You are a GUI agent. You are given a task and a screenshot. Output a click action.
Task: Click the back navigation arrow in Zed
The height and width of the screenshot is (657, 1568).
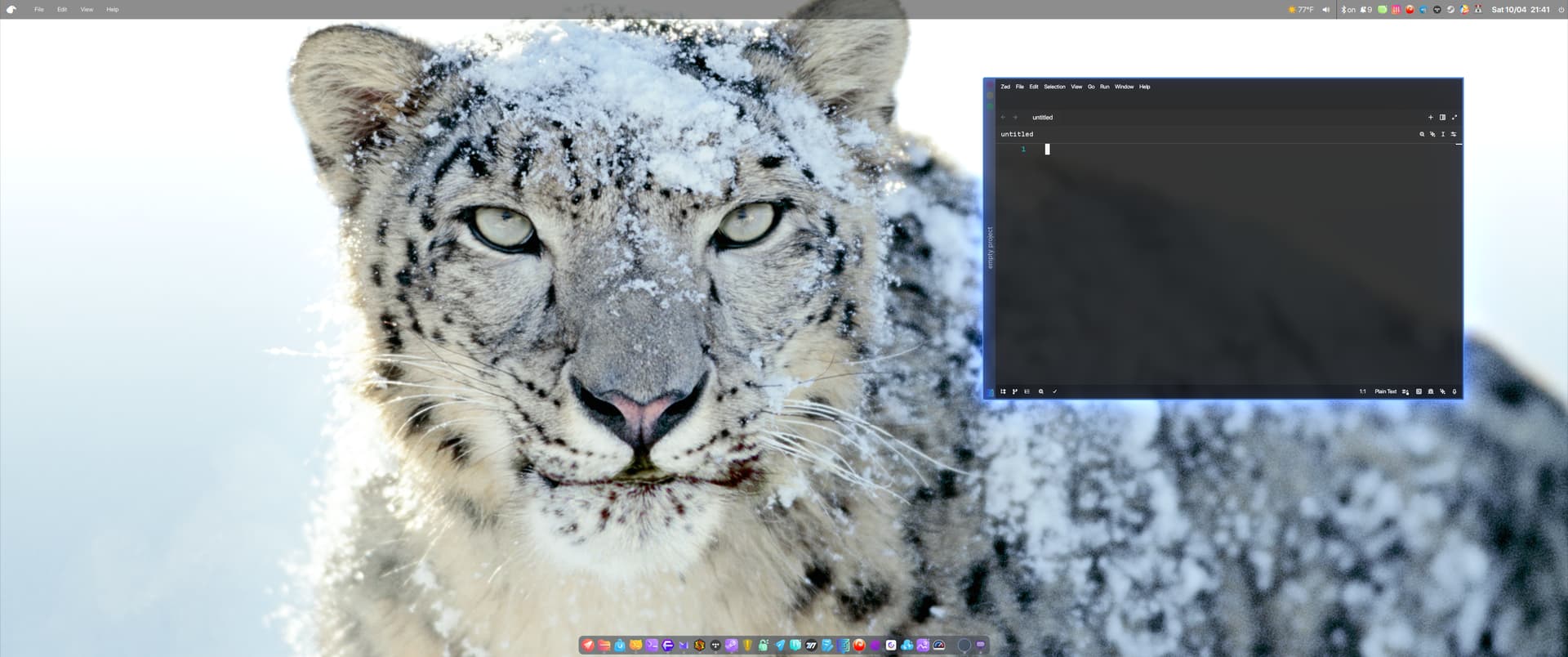(1004, 118)
